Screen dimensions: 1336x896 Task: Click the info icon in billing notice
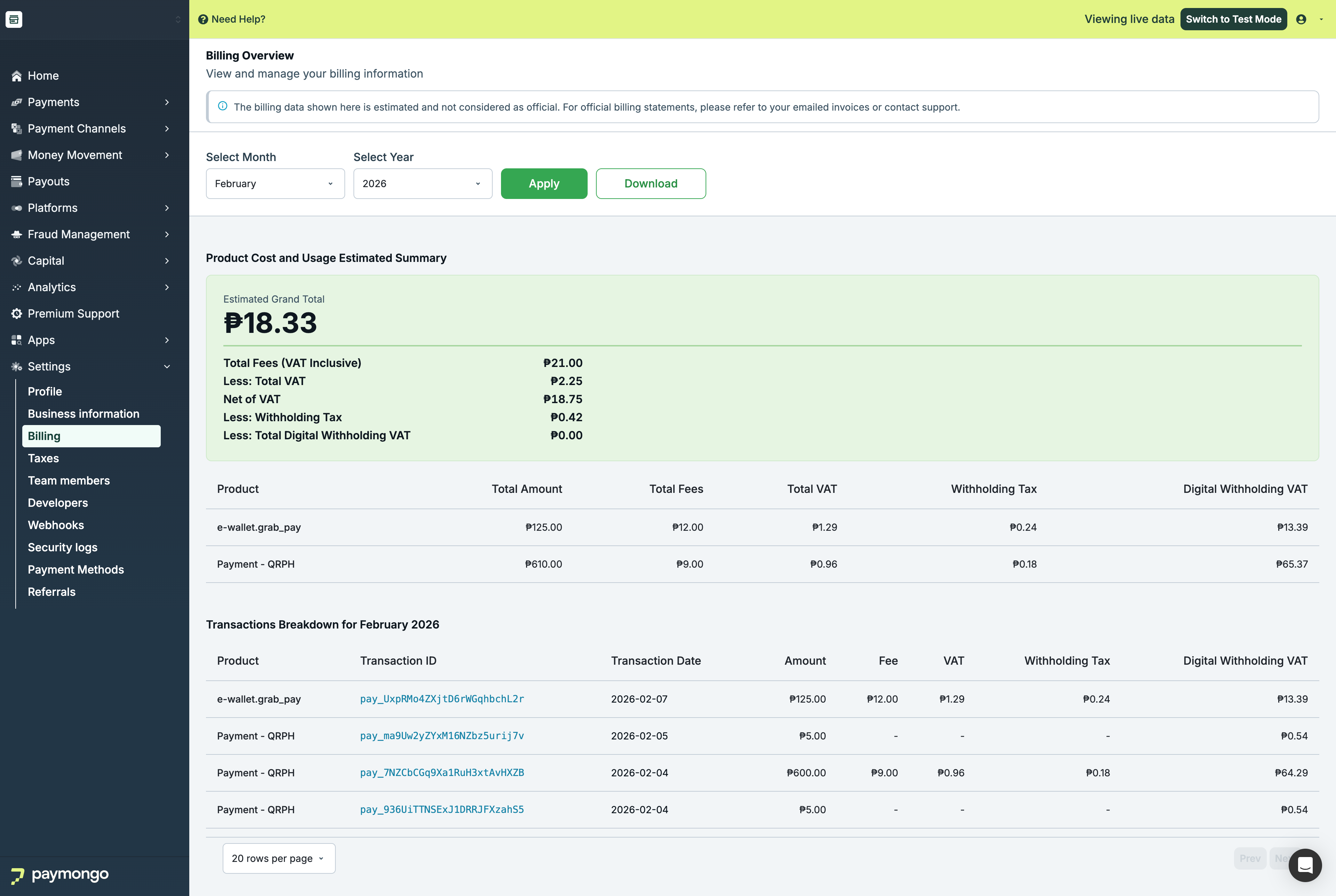(223, 106)
